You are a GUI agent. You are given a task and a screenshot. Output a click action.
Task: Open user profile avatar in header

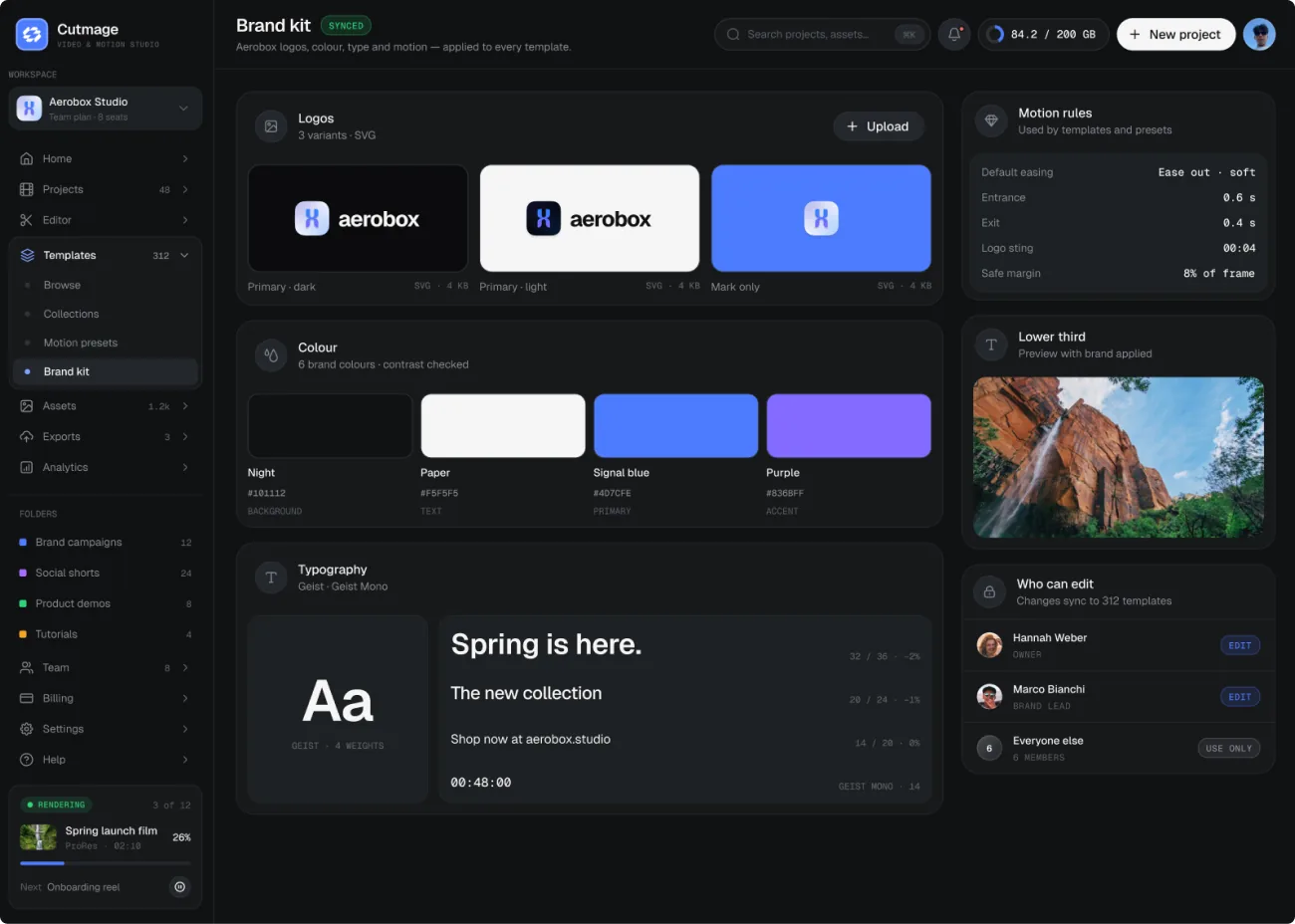(1259, 34)
